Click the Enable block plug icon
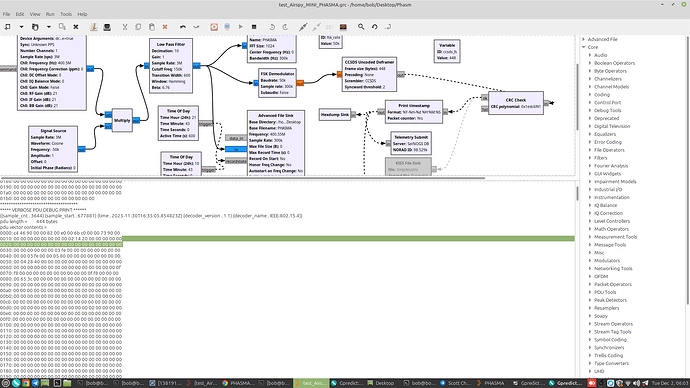This screenshot has height=388, width=690. pyautogui.click(x=303, y=27)
